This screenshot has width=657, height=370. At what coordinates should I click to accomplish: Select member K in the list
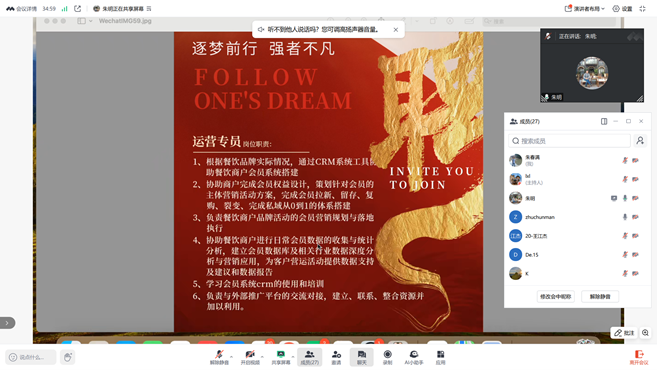pos(577,273)
